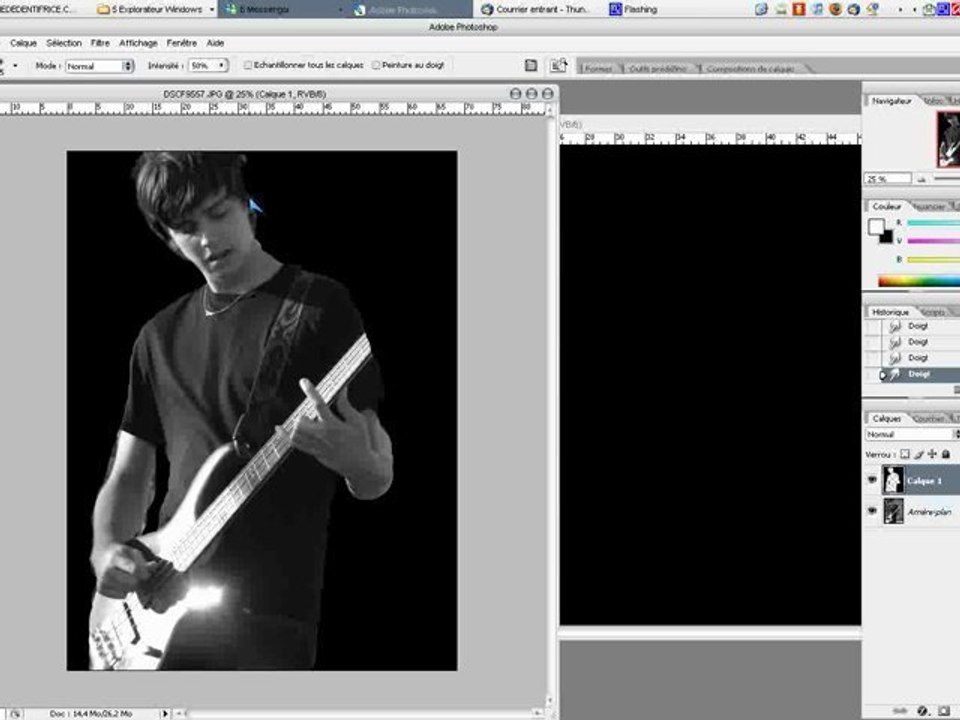Image resolution: width=960 pixels, height=720 pixels.
Task: Open the Calque menu
Action: 23,43
